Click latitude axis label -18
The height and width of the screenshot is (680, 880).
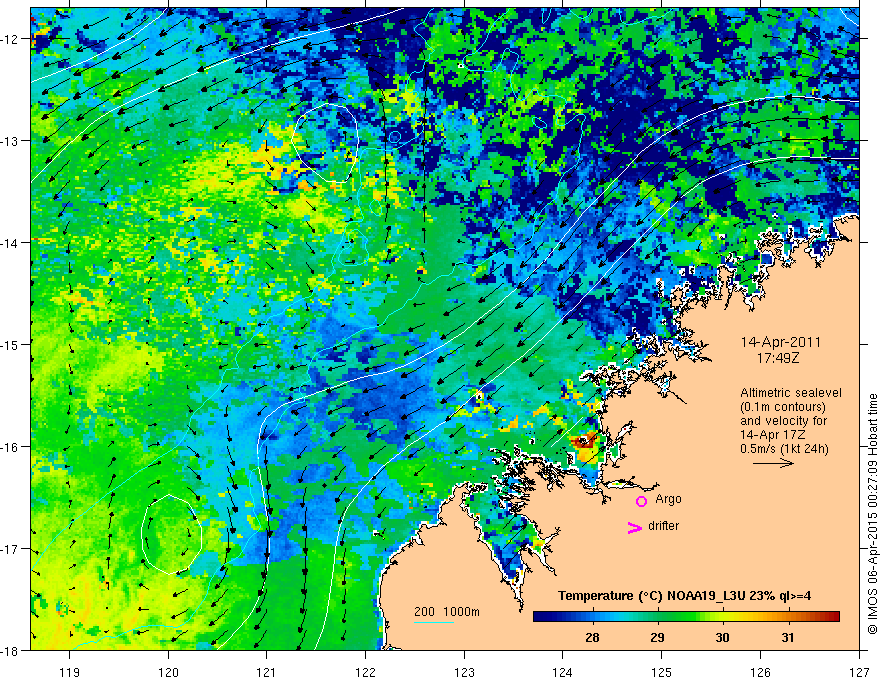[x=10, y=650]
